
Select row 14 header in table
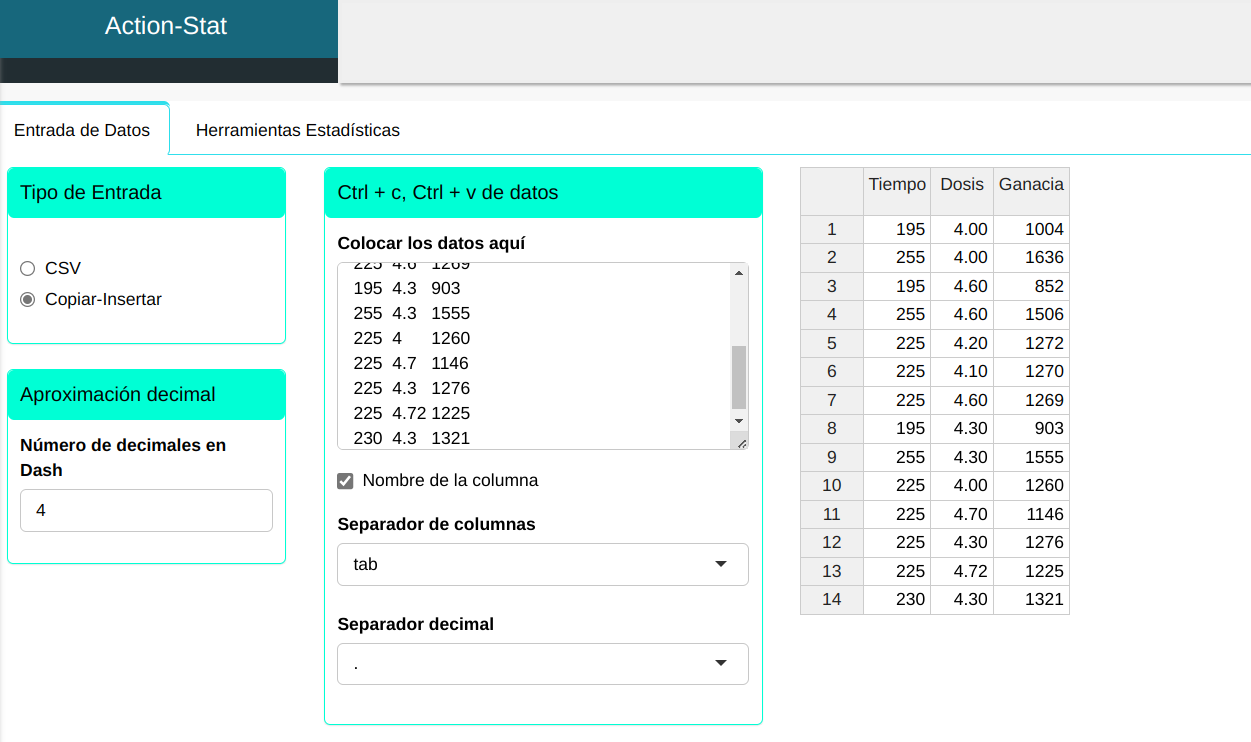[831, 600]
